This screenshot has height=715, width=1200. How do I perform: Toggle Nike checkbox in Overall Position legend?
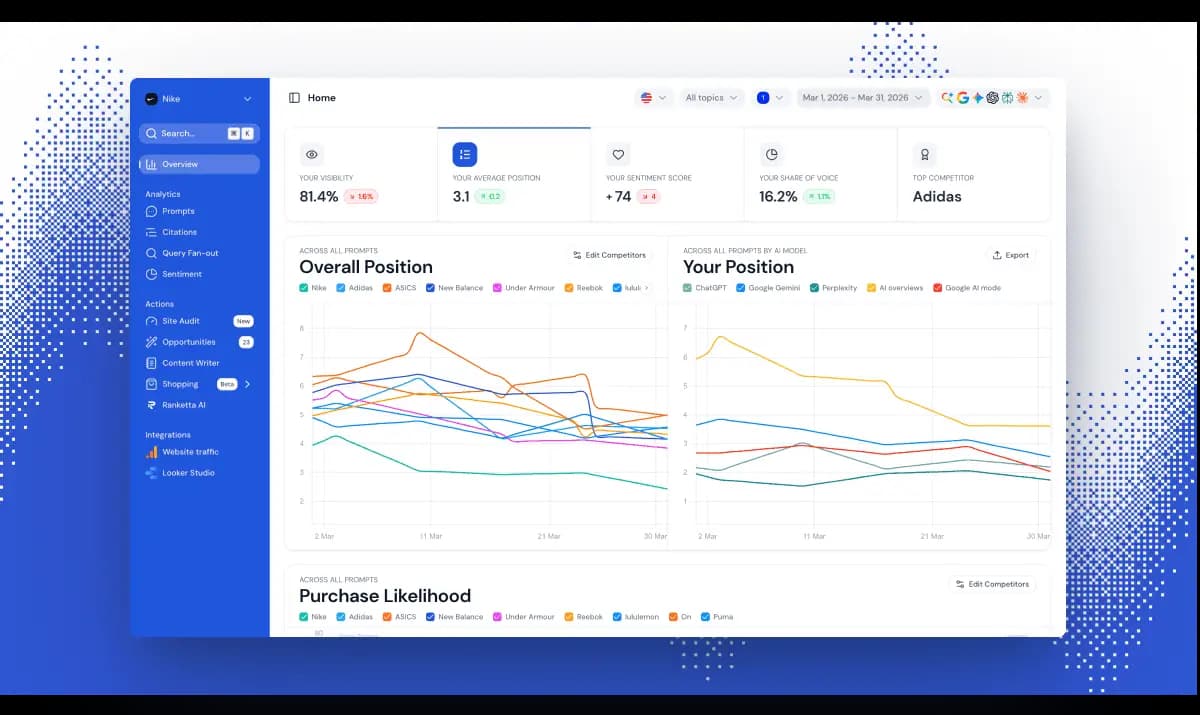click(x=304, y=288)
